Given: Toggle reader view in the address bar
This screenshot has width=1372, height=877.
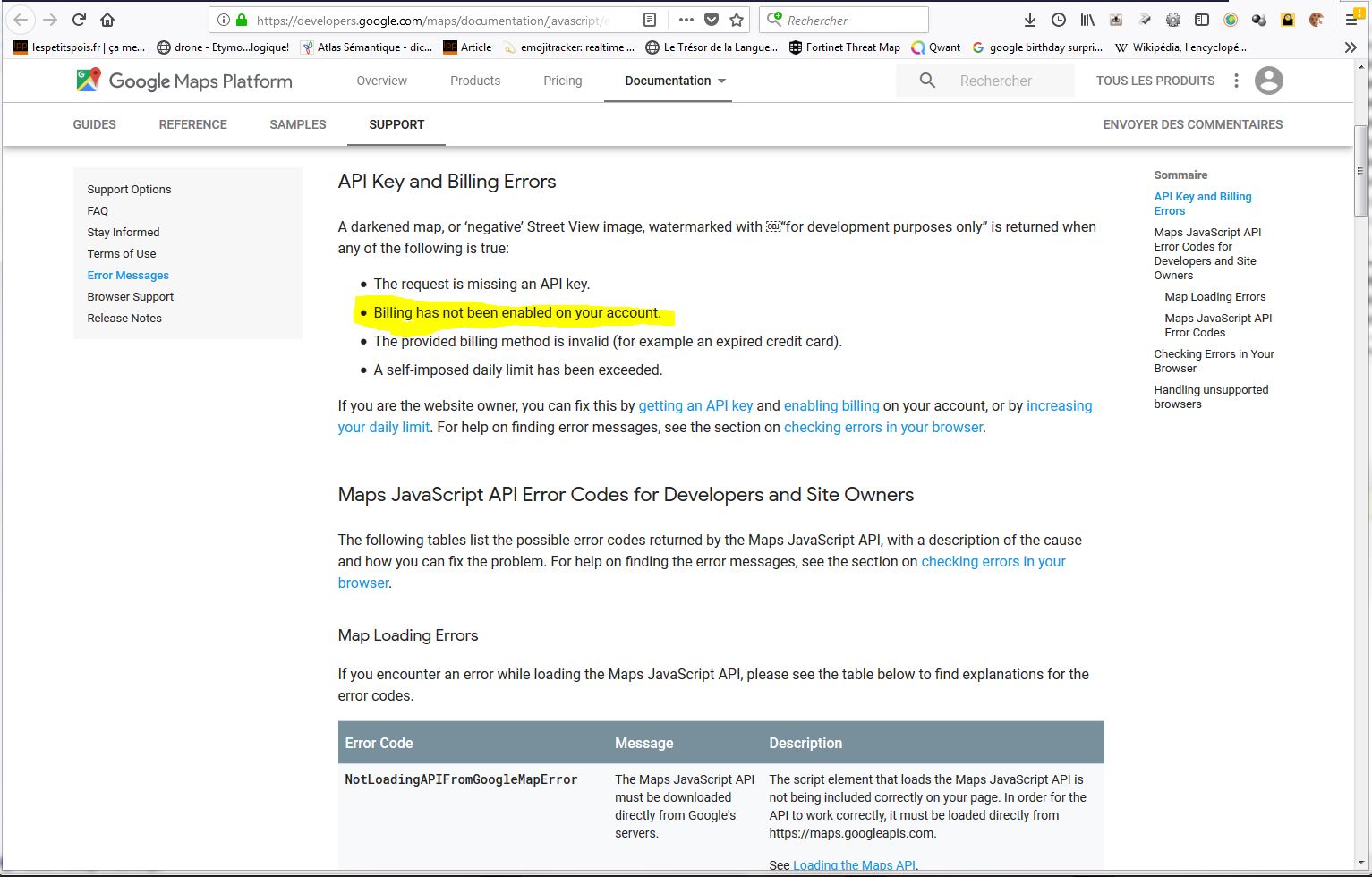Looking at the screenshot, I should [651, 20].
